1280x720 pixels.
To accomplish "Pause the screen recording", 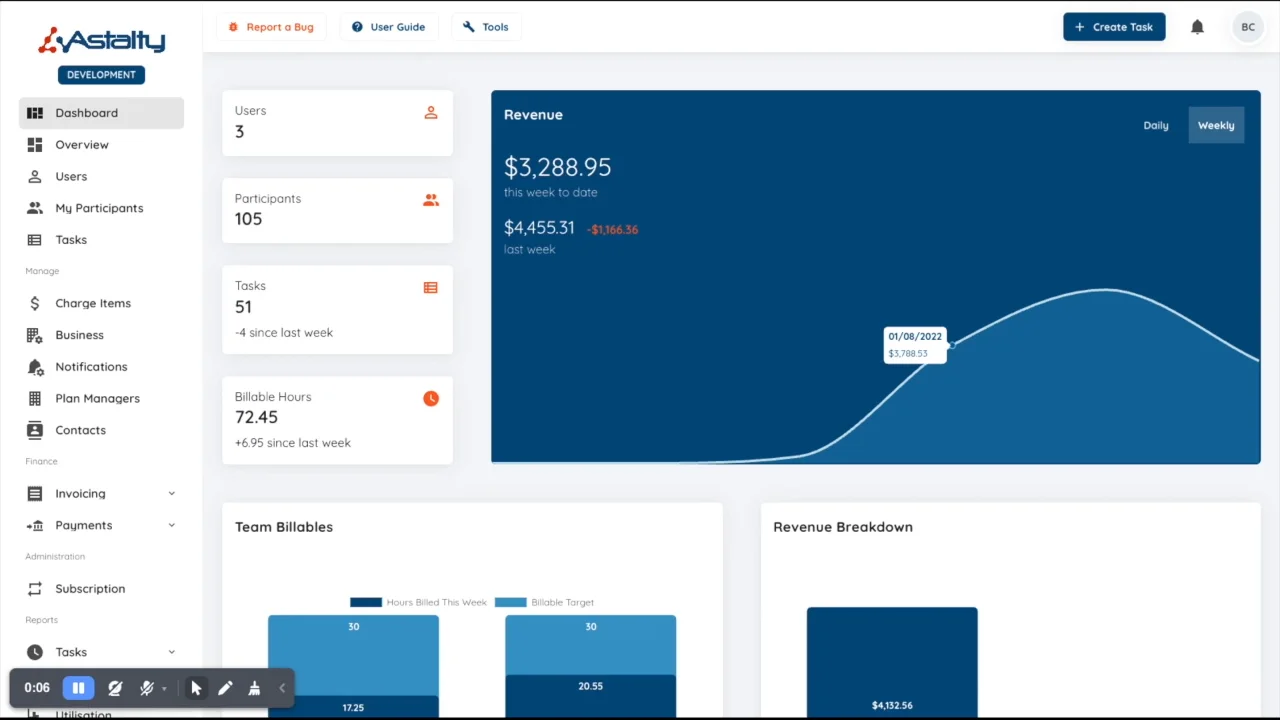I will pos(78,688).
